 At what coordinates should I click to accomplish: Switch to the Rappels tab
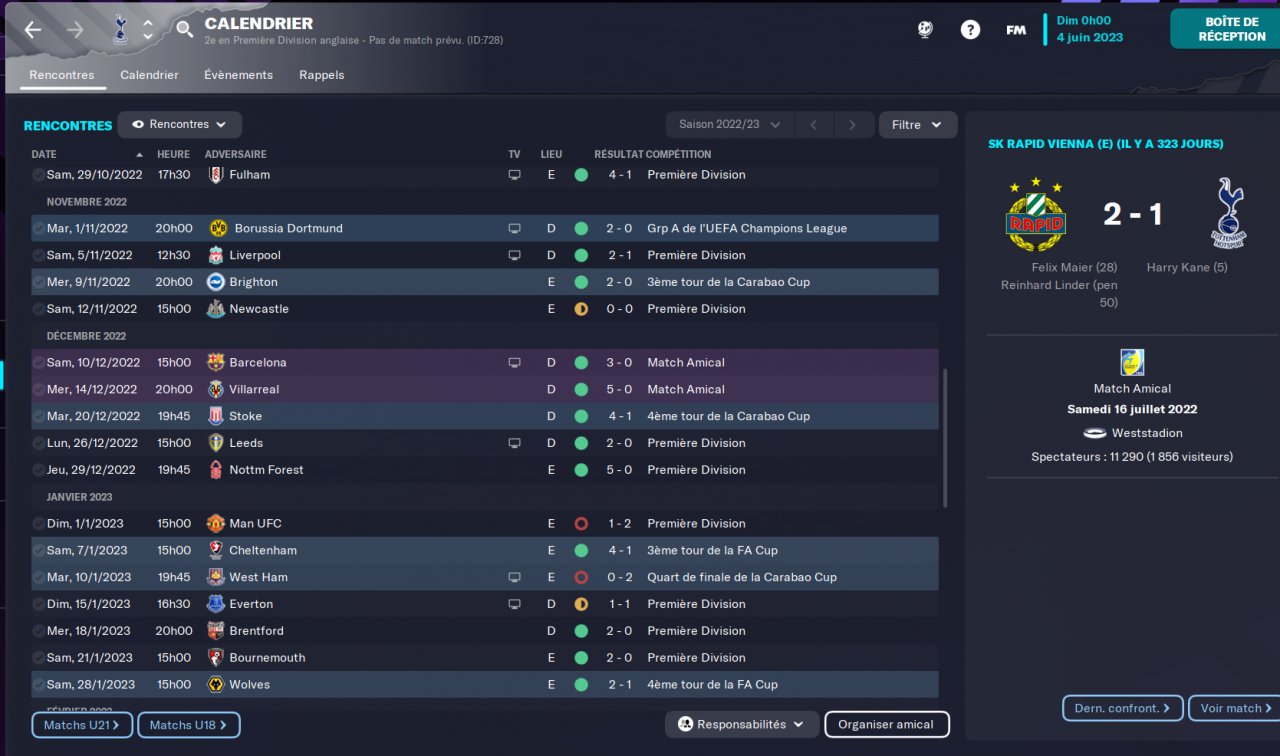(321, 75)
